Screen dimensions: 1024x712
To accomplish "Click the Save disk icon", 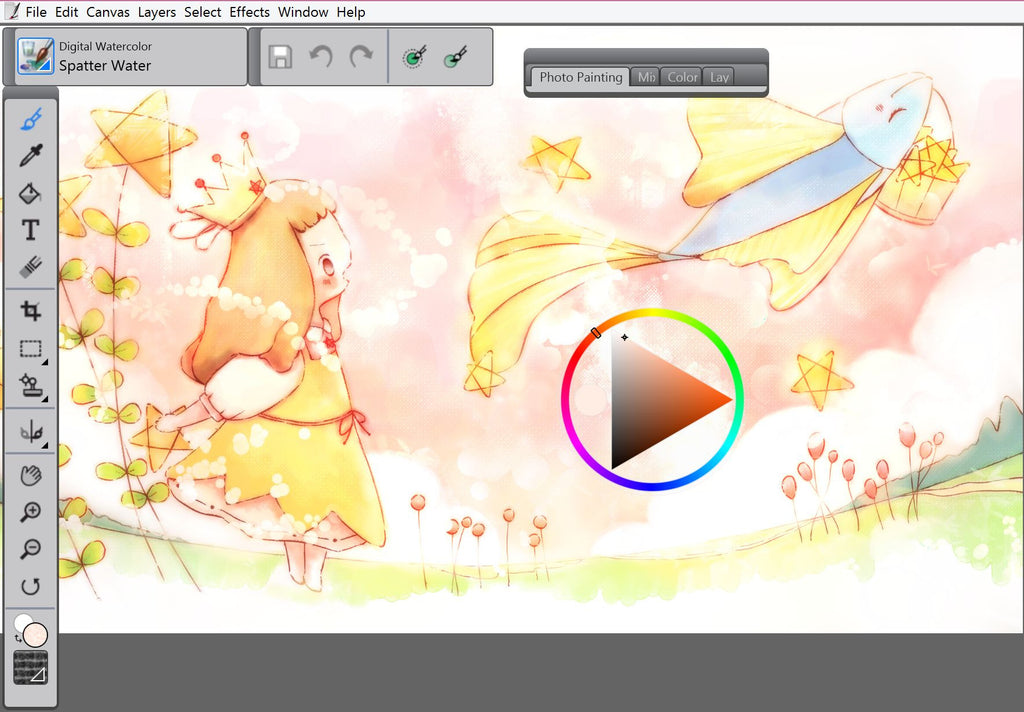I will (x=281, y=57).
